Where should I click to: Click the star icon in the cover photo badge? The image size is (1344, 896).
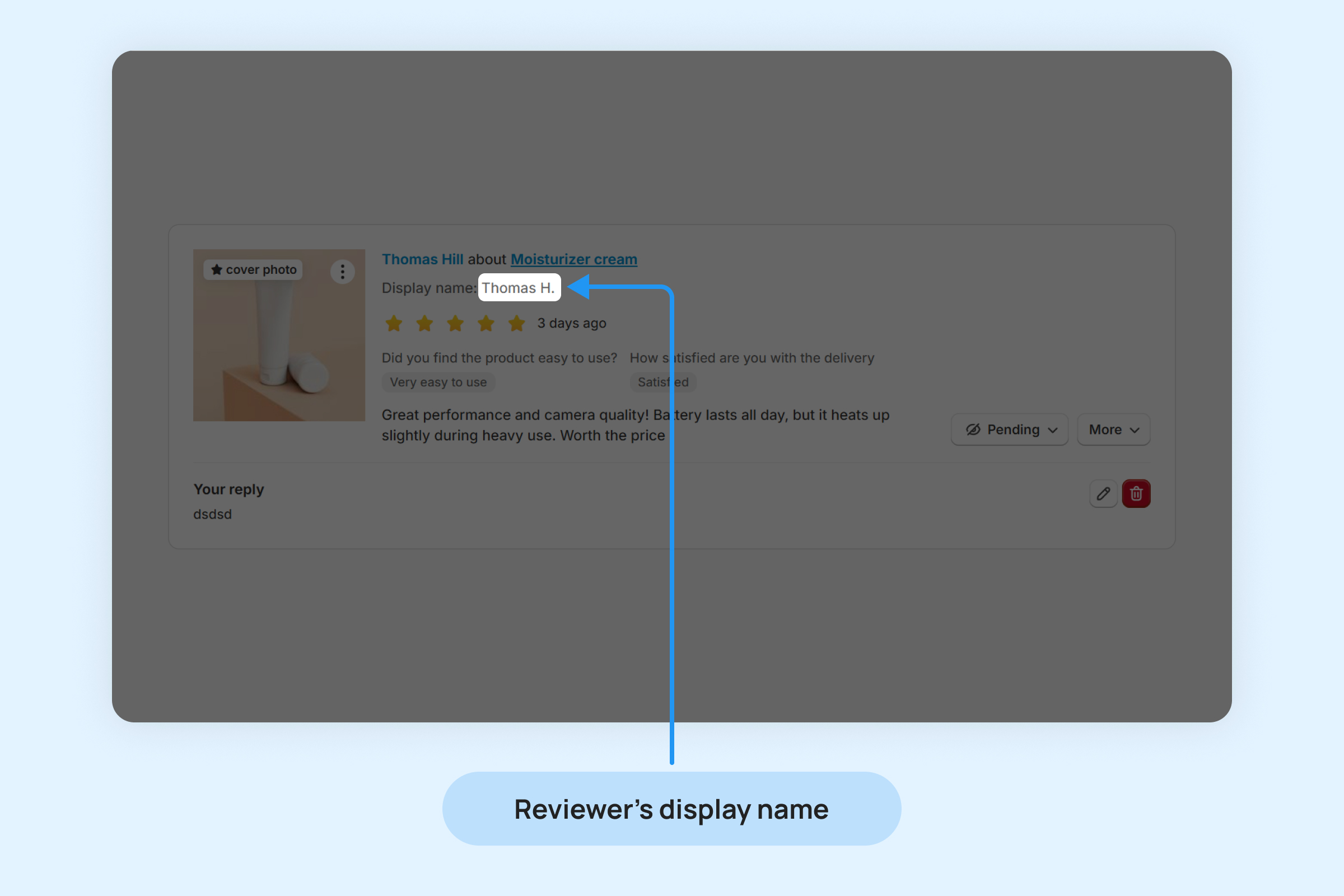[217, 270]
